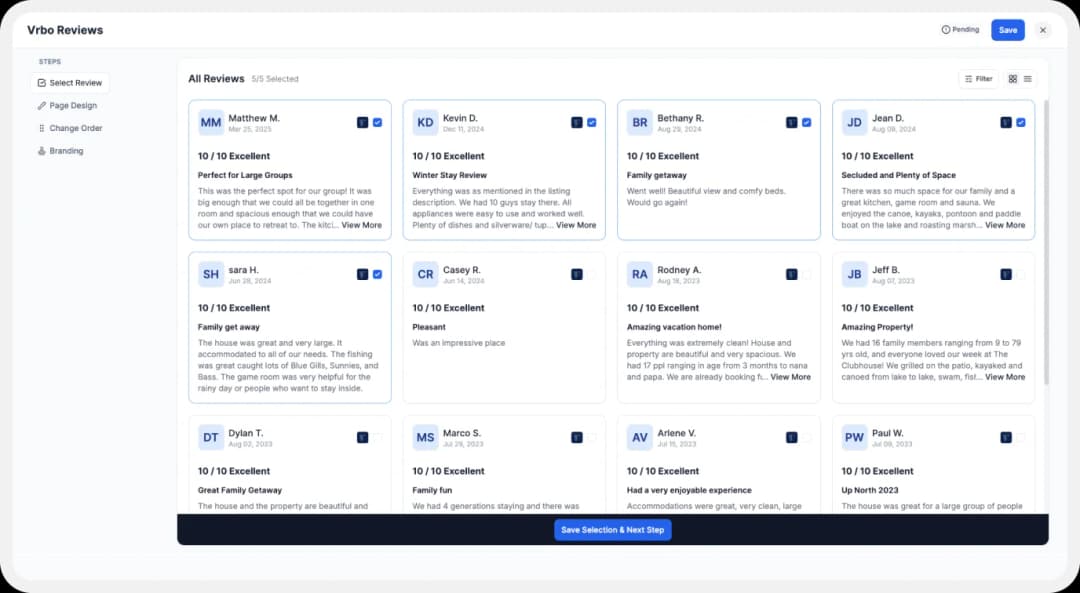The image size is (1080, 593).
Task: Expand Matthew M.'s review with View More
Action: pyautogui.click(x=361, y=225)
